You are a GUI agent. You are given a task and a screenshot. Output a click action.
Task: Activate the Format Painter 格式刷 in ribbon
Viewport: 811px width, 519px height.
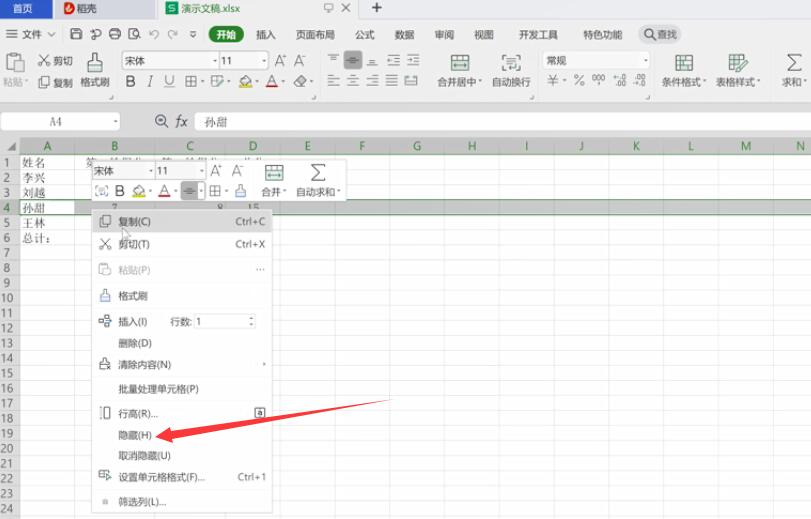(95, 69)
